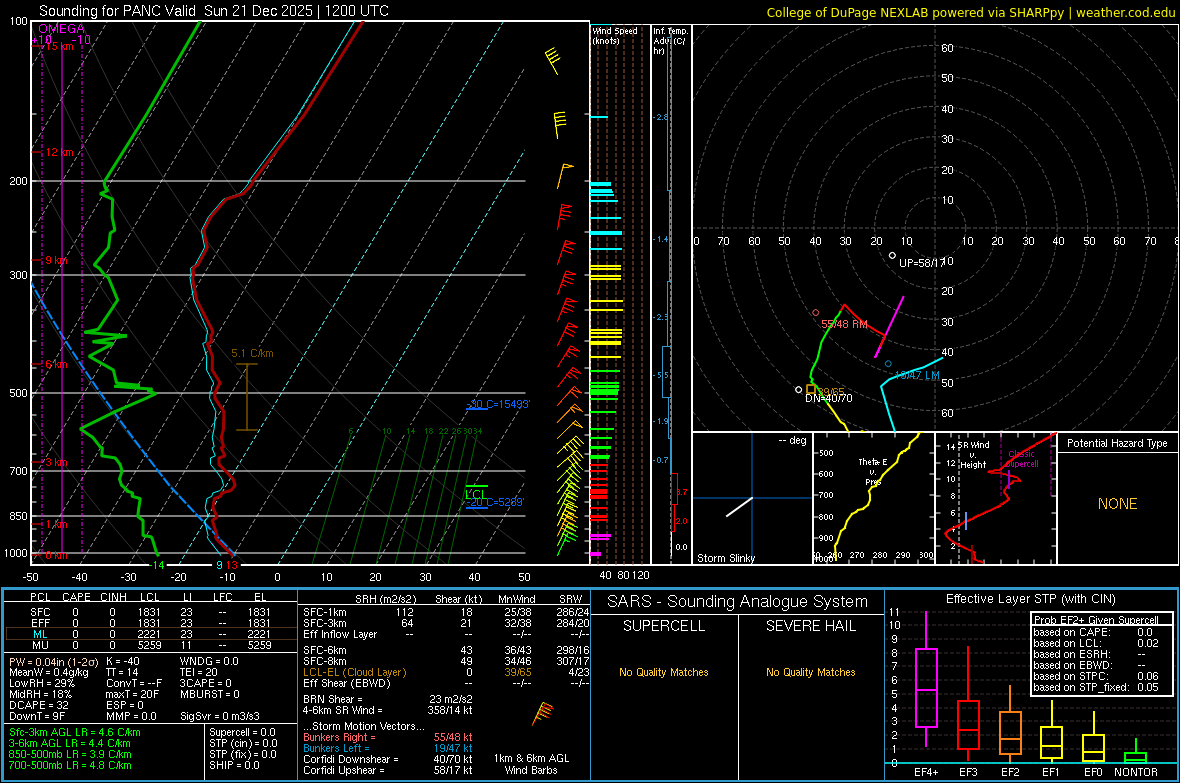Image resolution: width=1180 pixels, height=783 pixels.
Task: Click the SigSvr = 0 m3/s3 value
Action: click(220, 716)
